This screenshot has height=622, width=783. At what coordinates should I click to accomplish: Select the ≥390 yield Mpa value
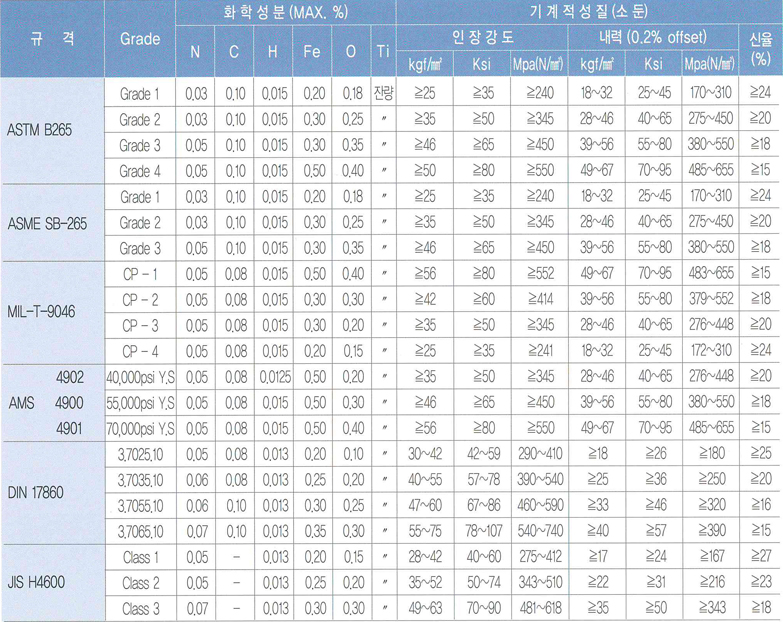click(x=712, y=531)
